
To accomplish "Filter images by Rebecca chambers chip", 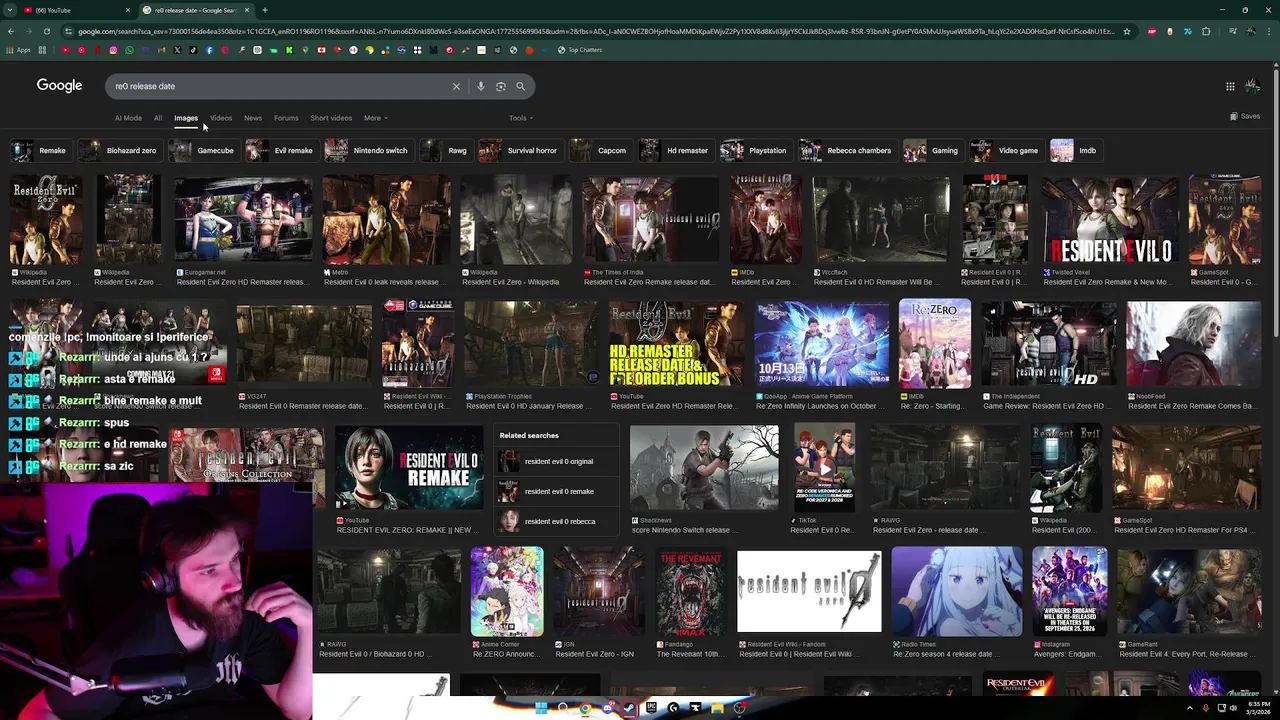I will click(846, 151).
